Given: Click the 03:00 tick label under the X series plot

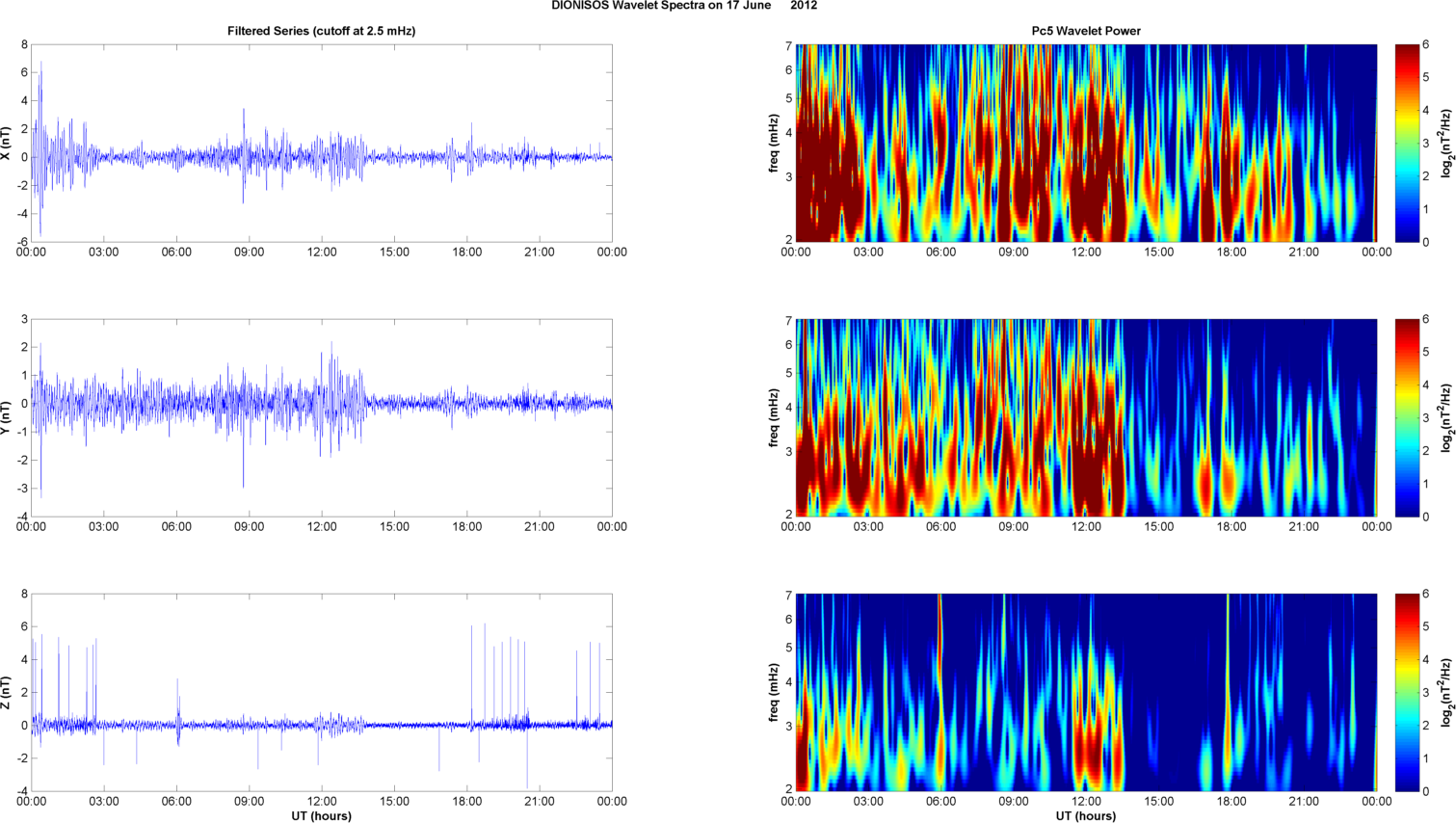Looking at the screenshot, I should point(104,252).
